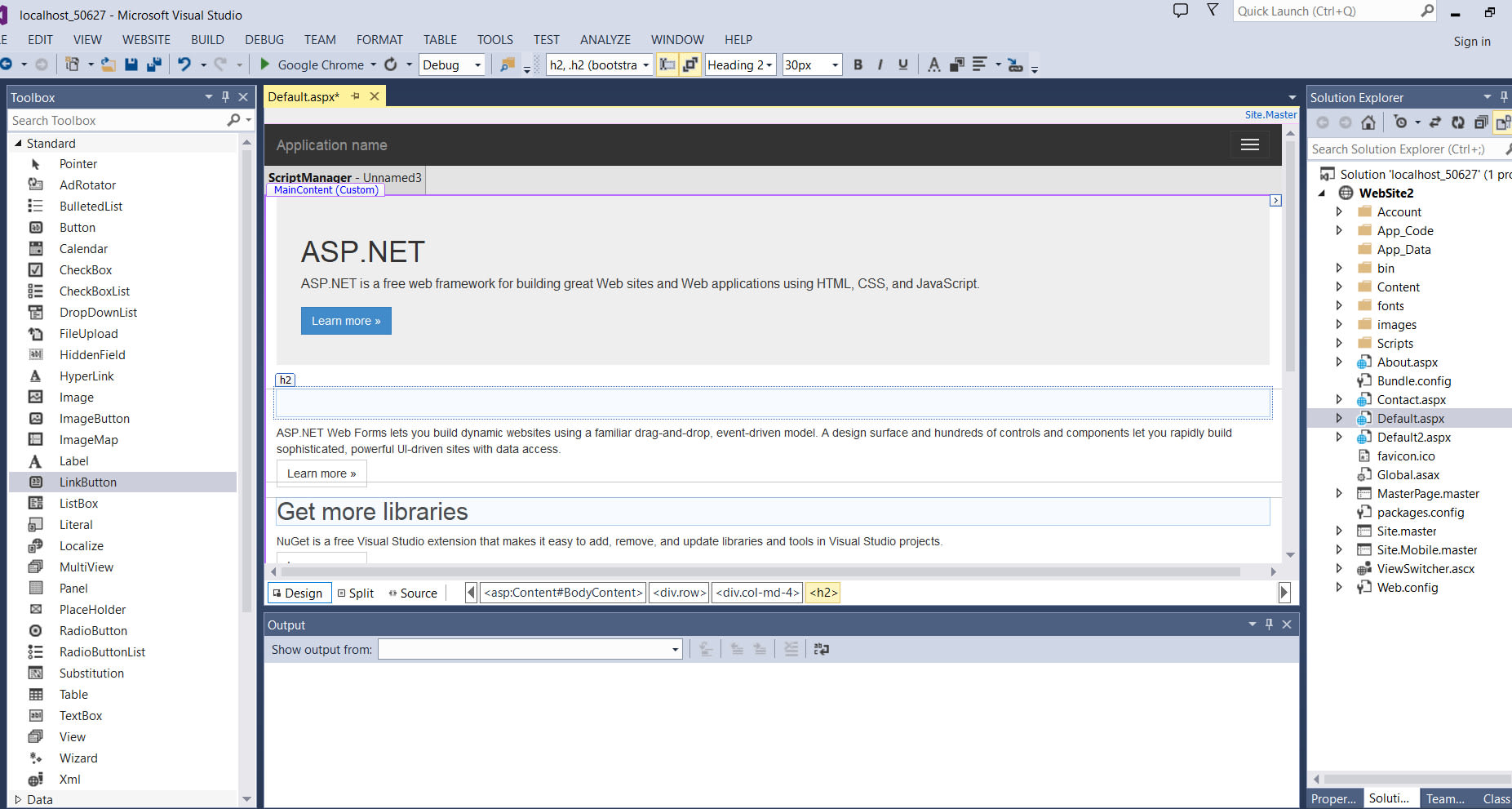
Task: Sync Solution Explorer with active document
Action: [x=1435, y=122]
